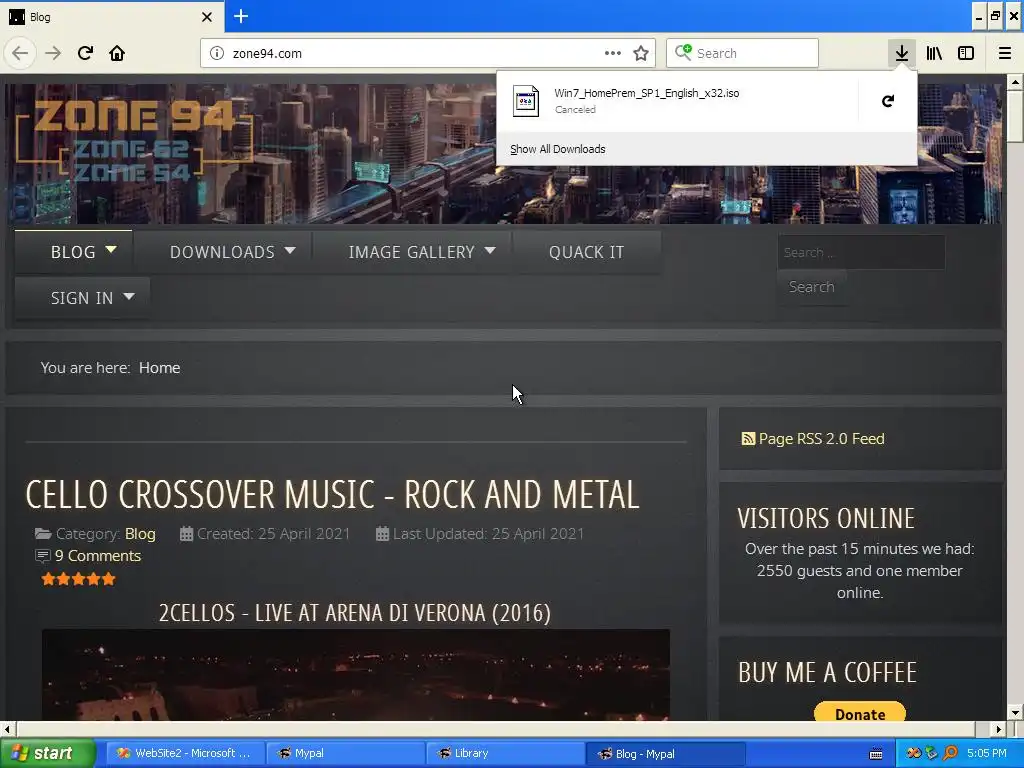Click the RSS feed icon
Viewport: 1024px width, 768px height.
[748, 439]
